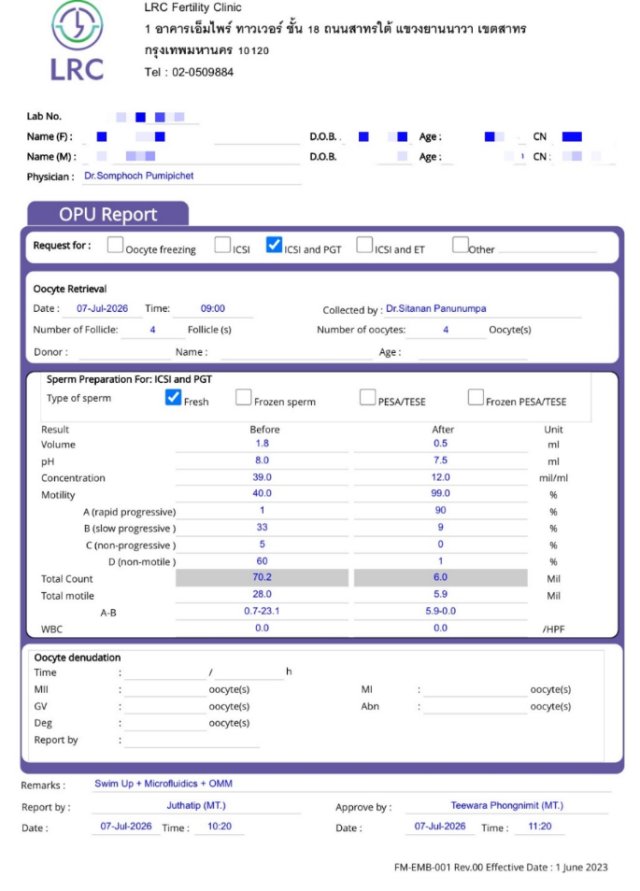Click the MI oocytes empty field

click(475, 690)
